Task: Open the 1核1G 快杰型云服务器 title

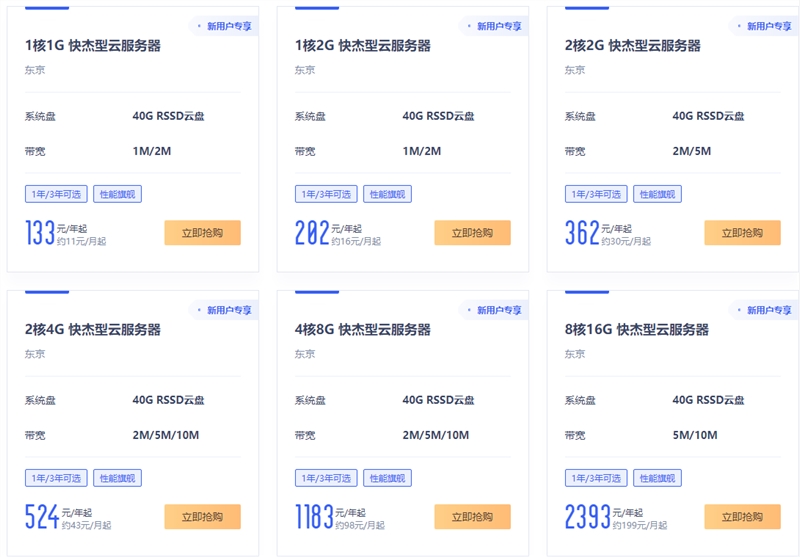Action: (x=93, y=45)
